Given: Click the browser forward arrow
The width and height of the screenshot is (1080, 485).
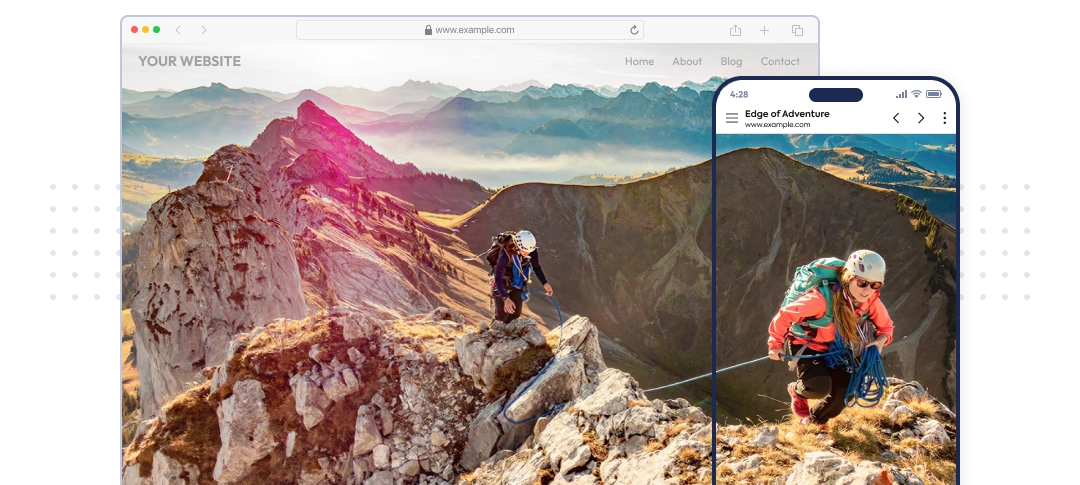Looking at the screenshot, I should tap(204, 30).
